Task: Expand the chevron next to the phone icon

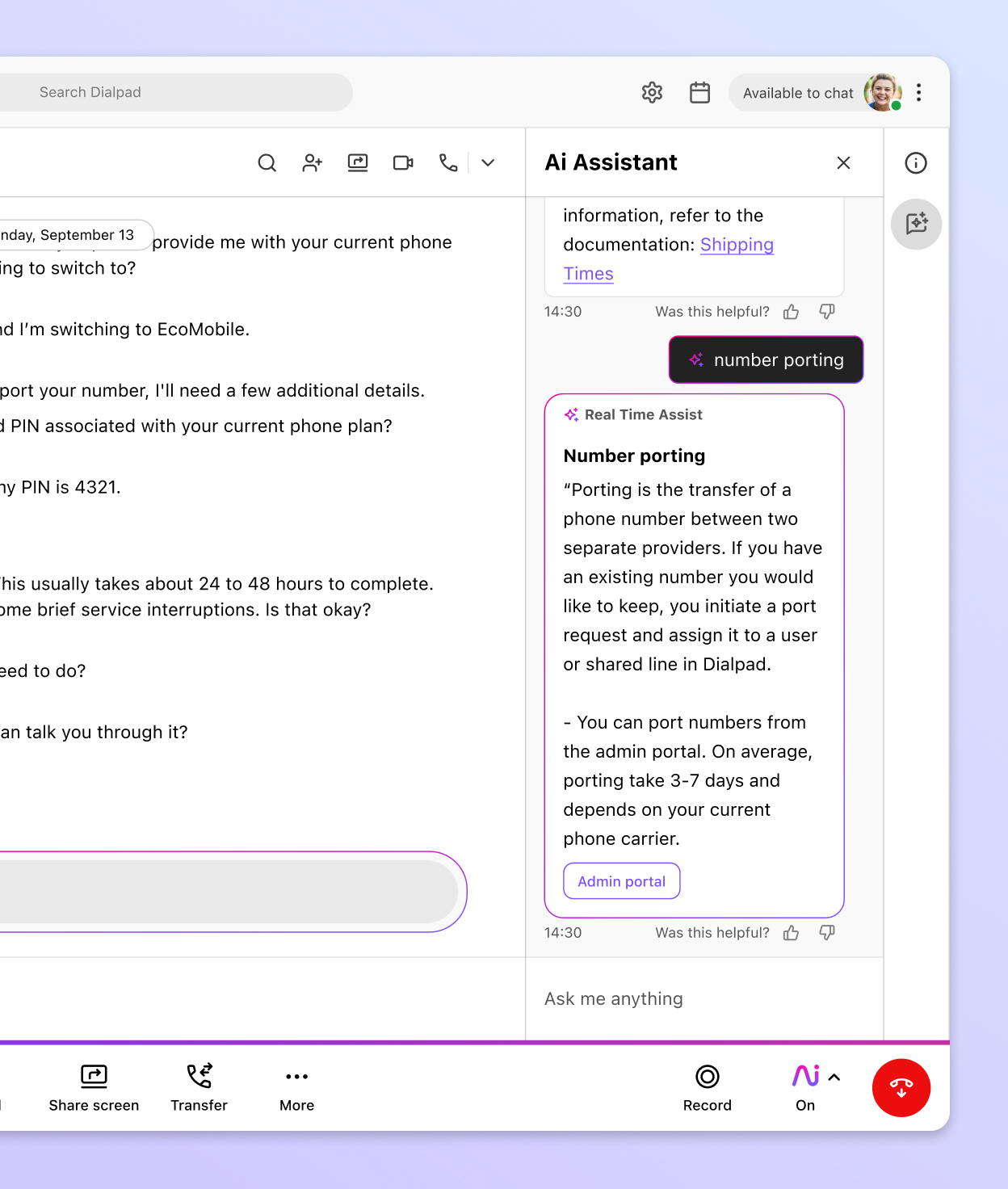Action: point(488,162)
